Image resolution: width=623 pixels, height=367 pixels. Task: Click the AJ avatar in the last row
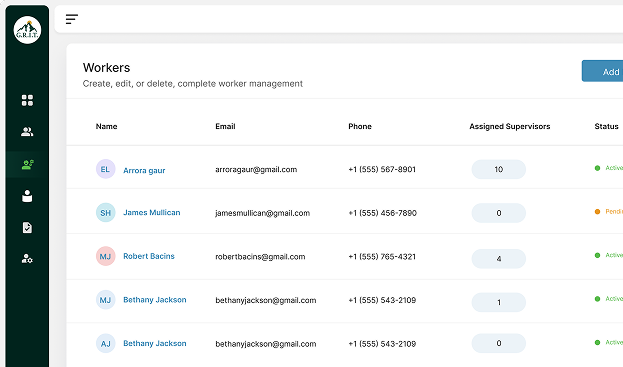pos(105,344)
